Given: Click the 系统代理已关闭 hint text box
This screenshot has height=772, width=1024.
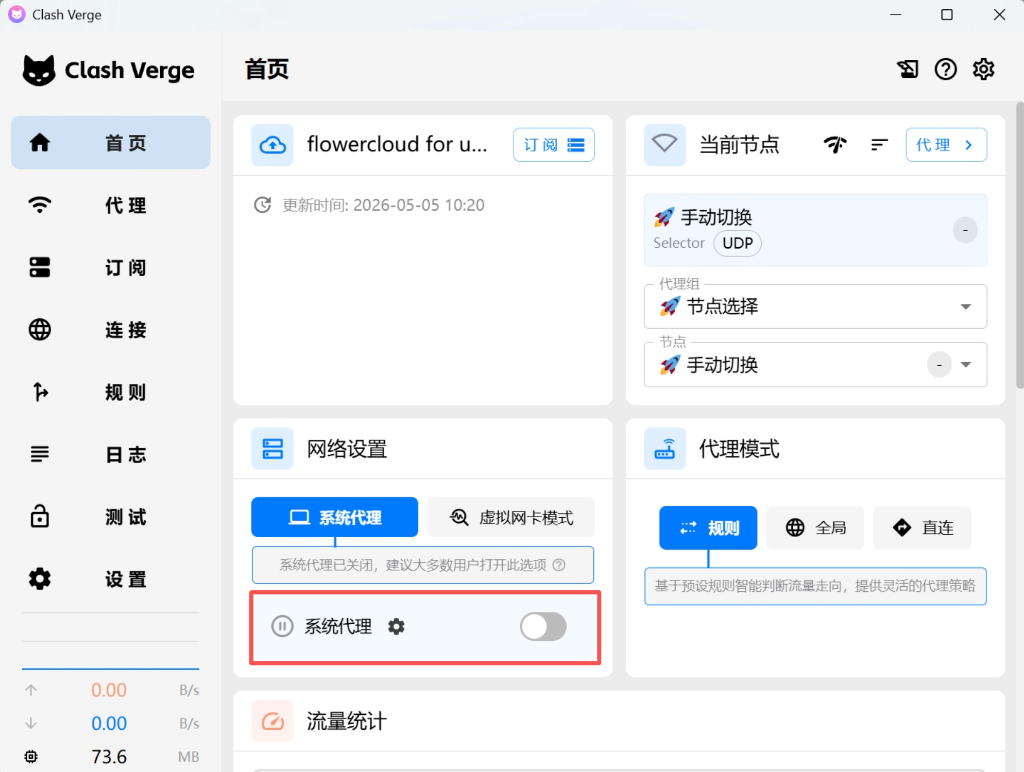Looking at the screenshot, I should [423, 565].
